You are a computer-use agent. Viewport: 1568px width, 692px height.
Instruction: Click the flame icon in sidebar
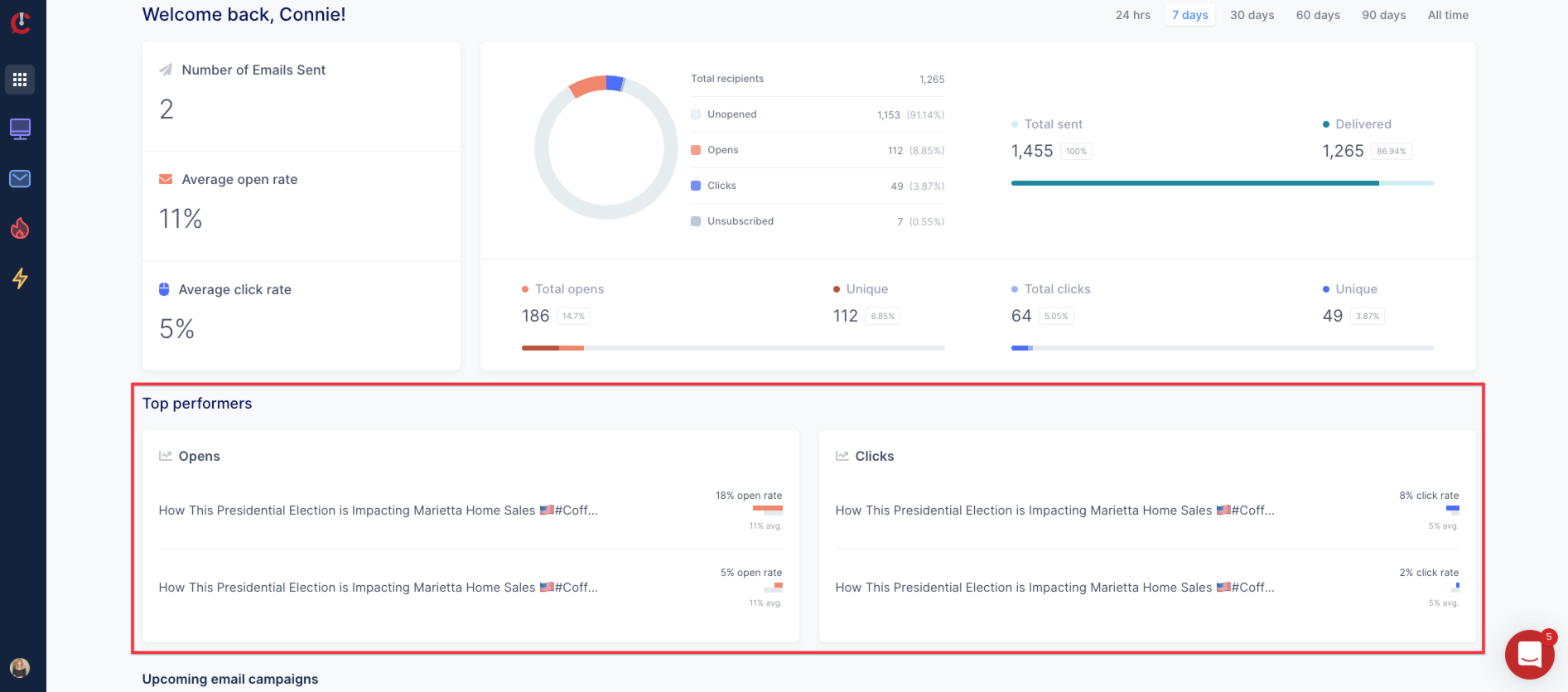click(20, 229)
